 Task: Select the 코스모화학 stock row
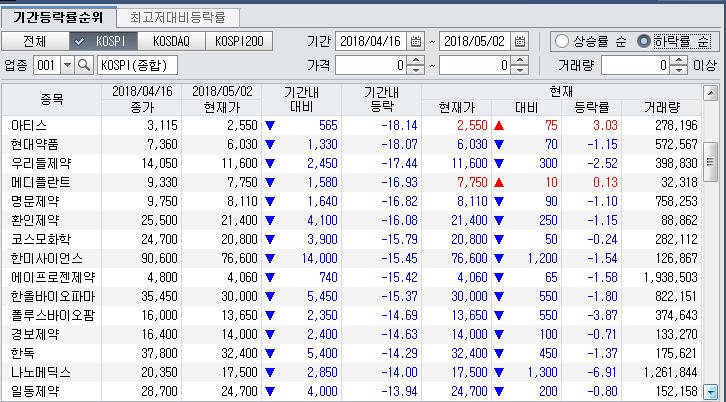pos(352,239)
